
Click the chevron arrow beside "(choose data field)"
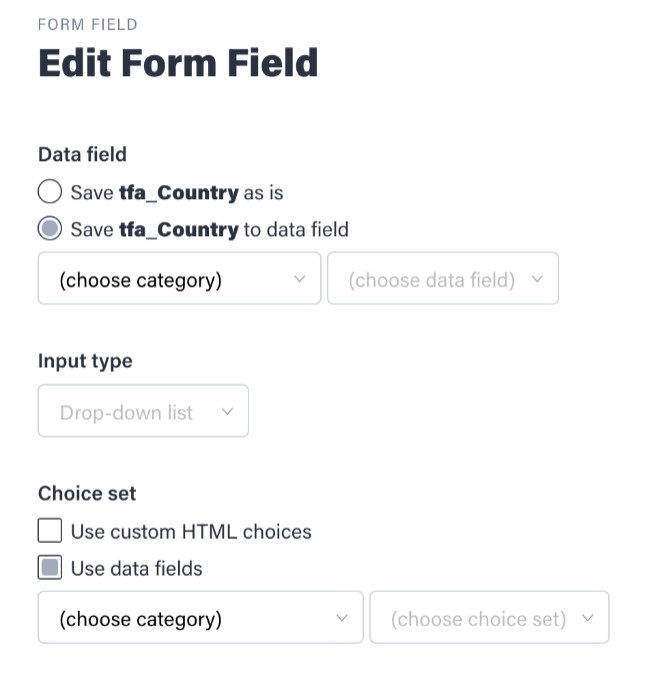pyautogui.click(x=537, y=279)
